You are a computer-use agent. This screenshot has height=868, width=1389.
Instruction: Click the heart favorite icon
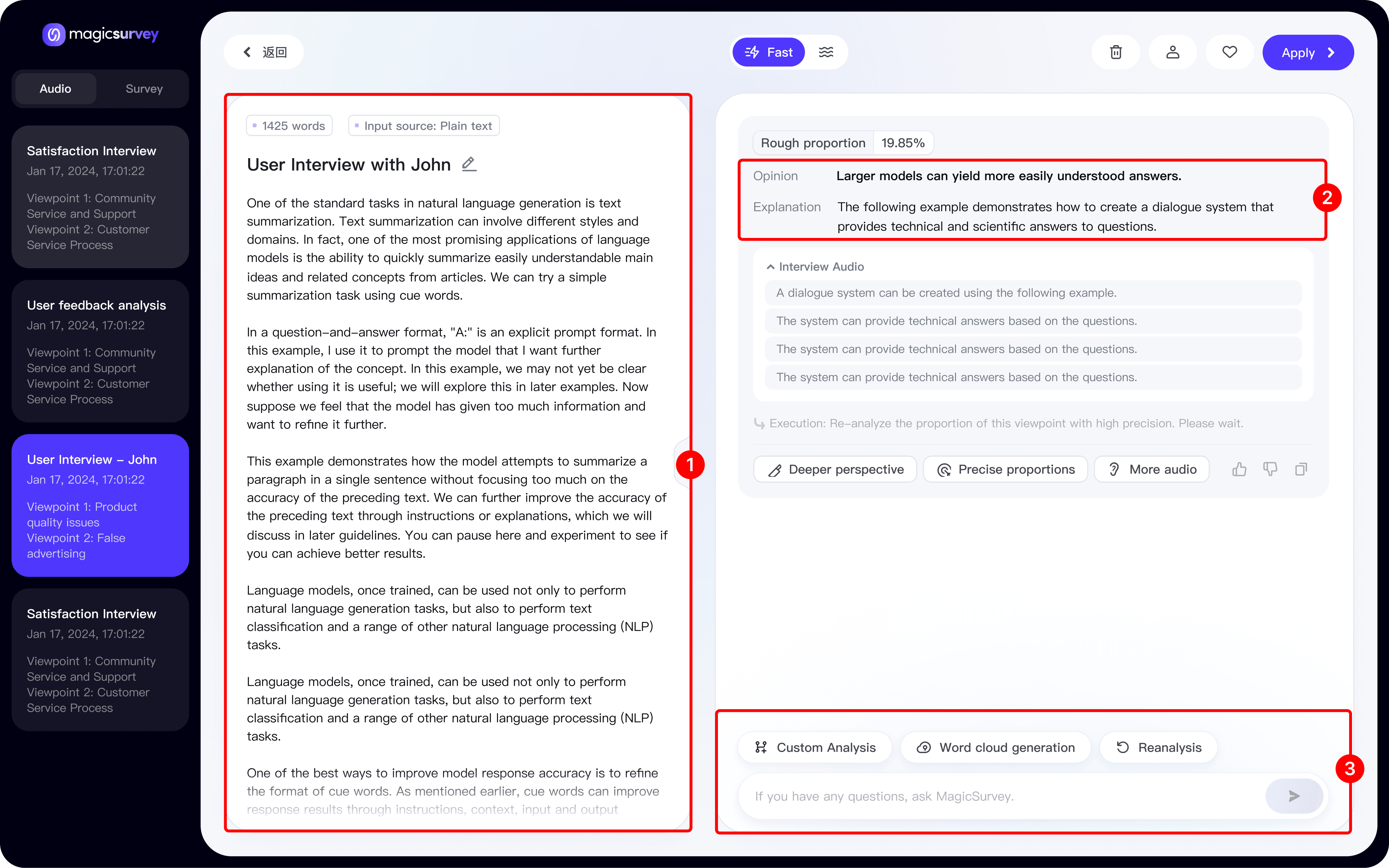click(1229, 52)
